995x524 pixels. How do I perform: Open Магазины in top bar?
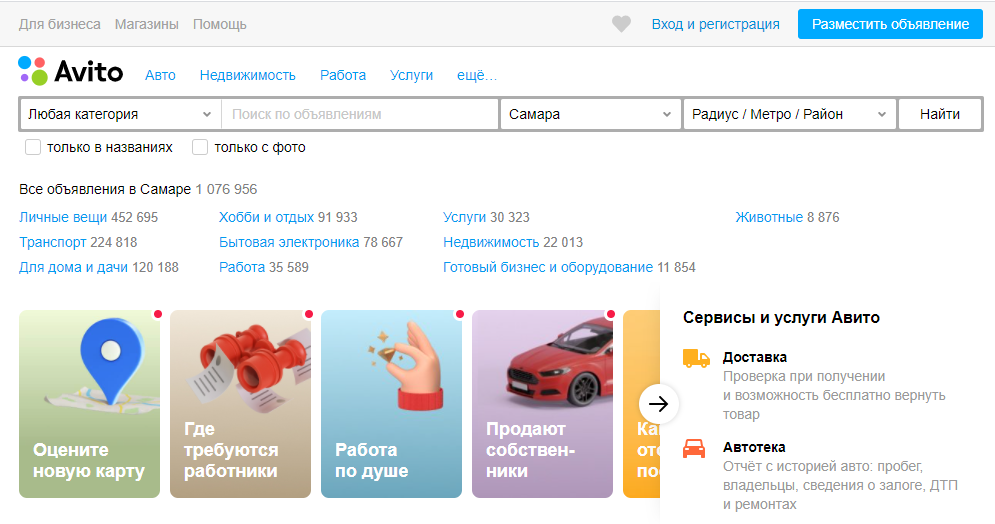pyautogui.click(x=147, y=24)
